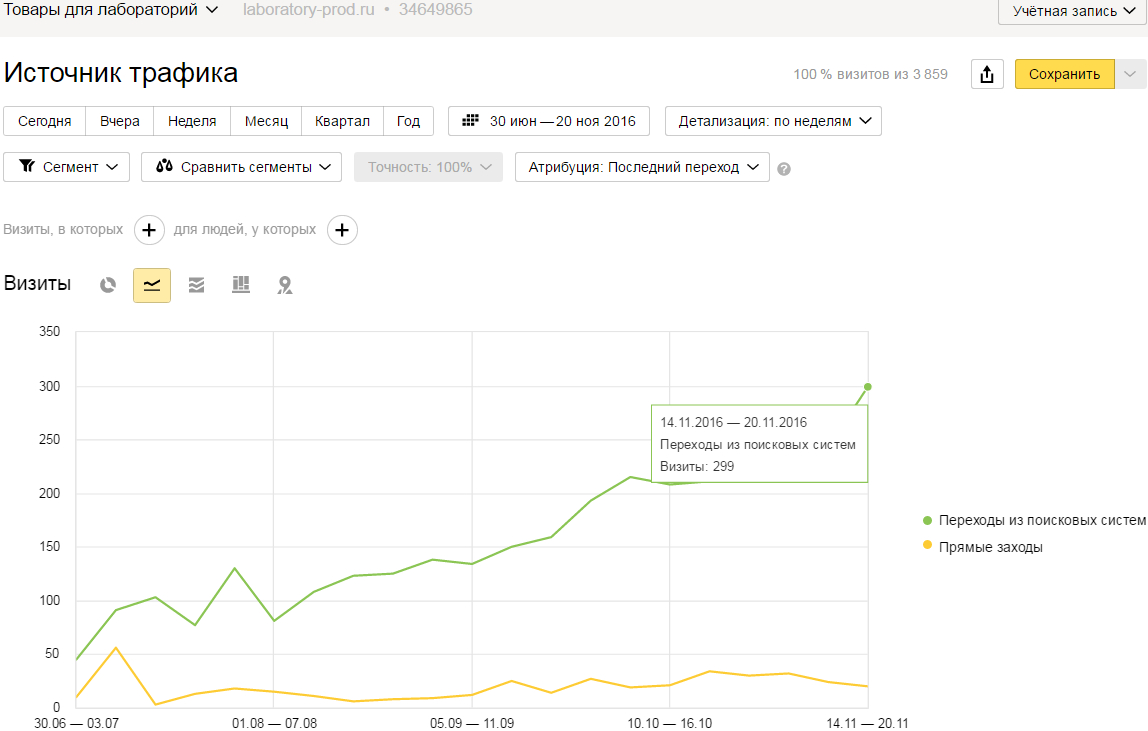Add a visit condition with plus button
This screenshot has height=731, width=1148.
coord(149,230)
